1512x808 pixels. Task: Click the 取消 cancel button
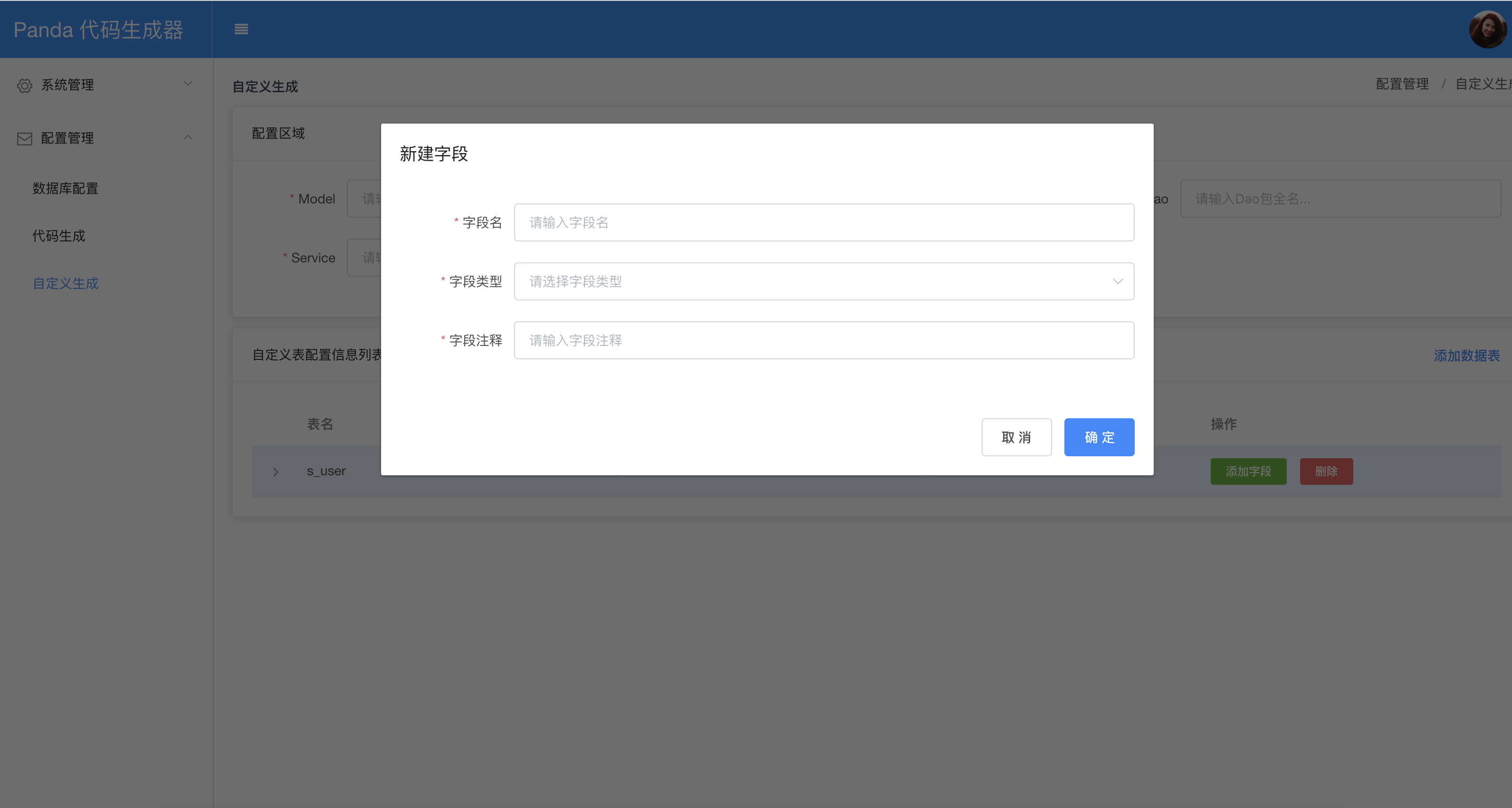(x=1016, y=437)
